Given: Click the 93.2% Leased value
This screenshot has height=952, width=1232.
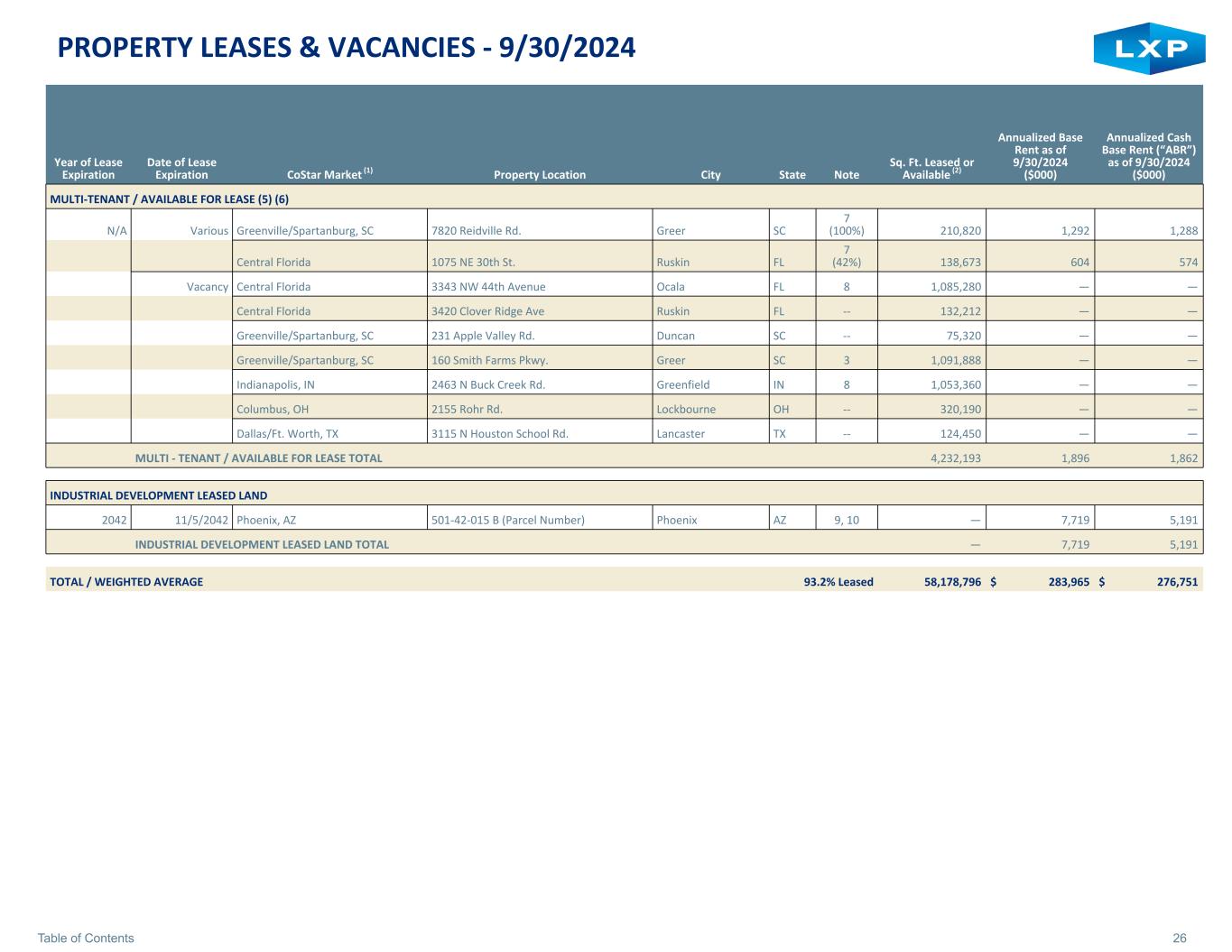Looking at the screenshot, I should pyautogui.click(x=838, y=582).
